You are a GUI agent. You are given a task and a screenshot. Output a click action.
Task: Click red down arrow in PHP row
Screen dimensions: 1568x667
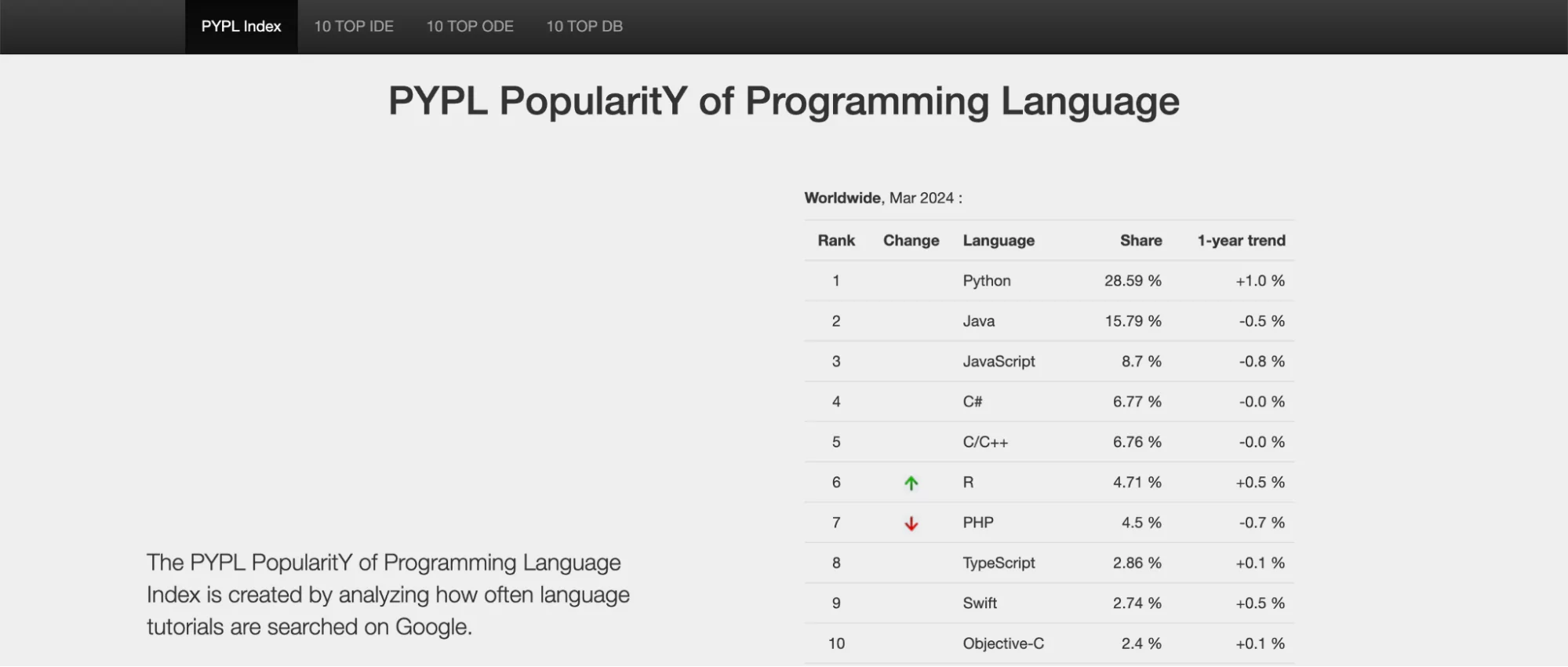point(911,523)
